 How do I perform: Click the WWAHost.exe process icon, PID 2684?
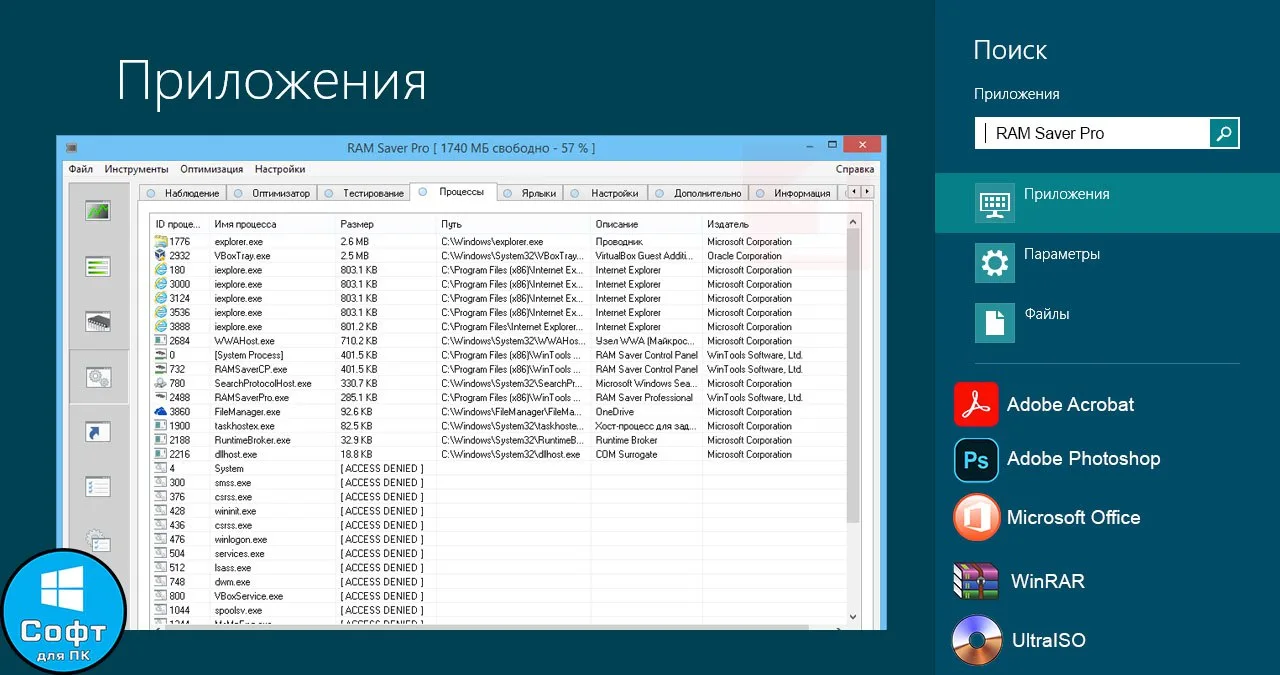[161, 341]
